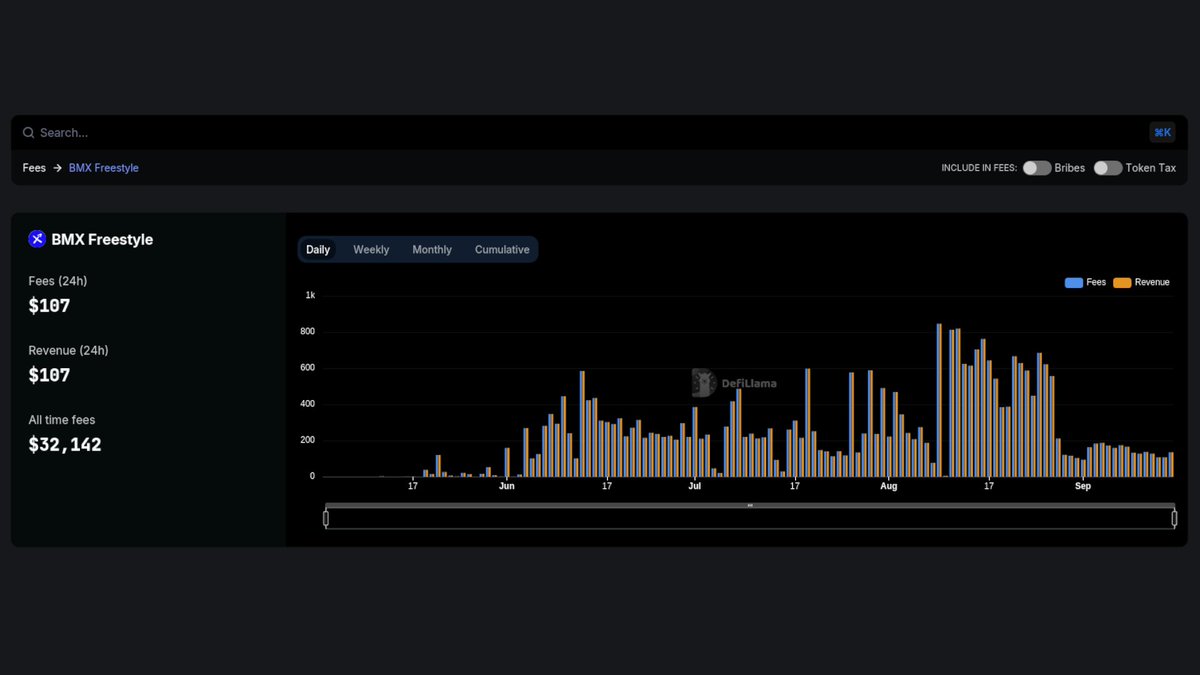1200x675 pixels.
Task: Click the Revenue (24h) label
Action: (69, 351)
